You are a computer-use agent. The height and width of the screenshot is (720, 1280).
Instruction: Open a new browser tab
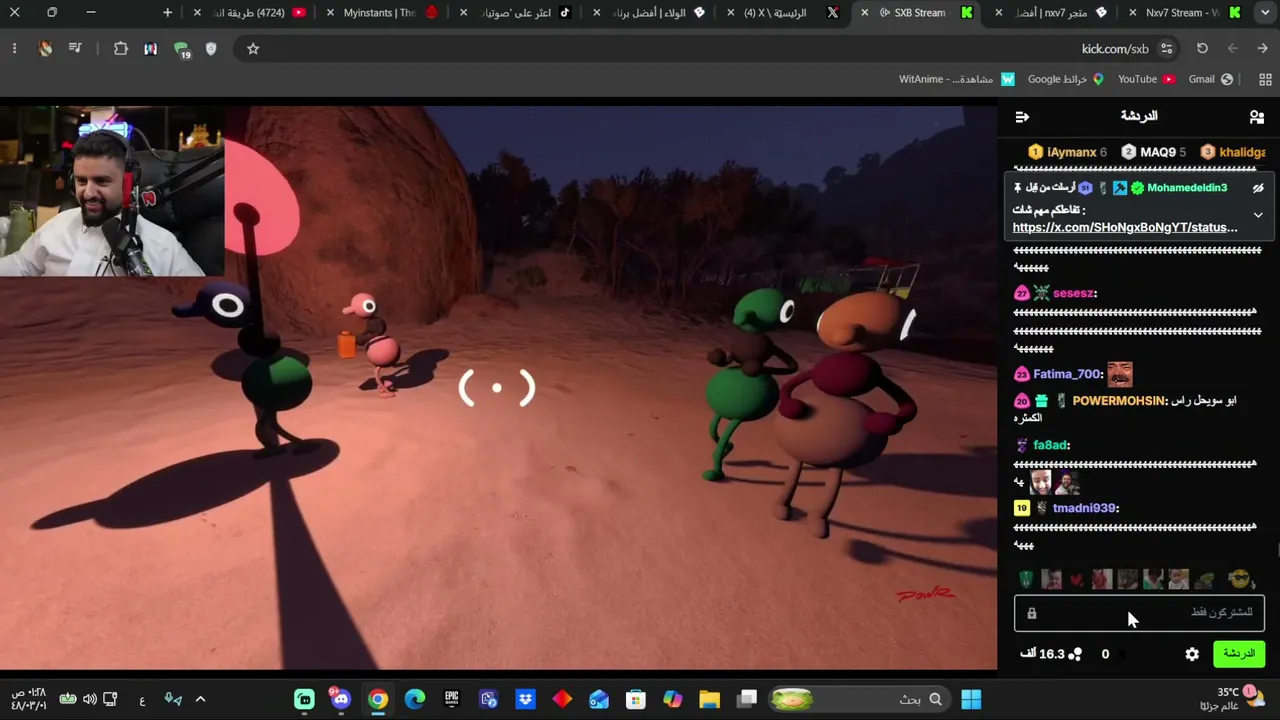(167, 13)
